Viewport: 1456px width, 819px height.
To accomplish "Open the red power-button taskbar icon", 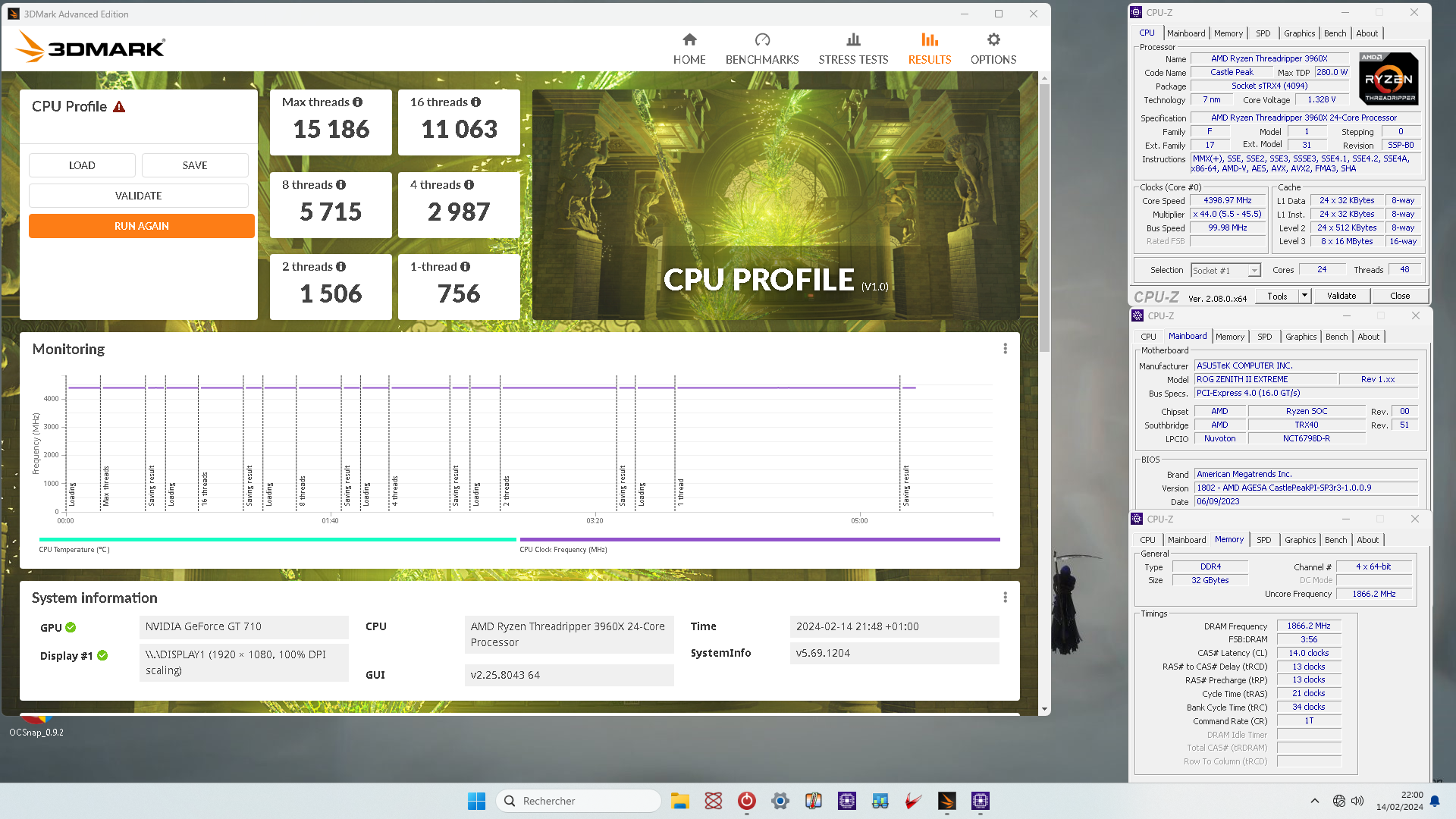I will pyautogui.click(x=747, y=801).
